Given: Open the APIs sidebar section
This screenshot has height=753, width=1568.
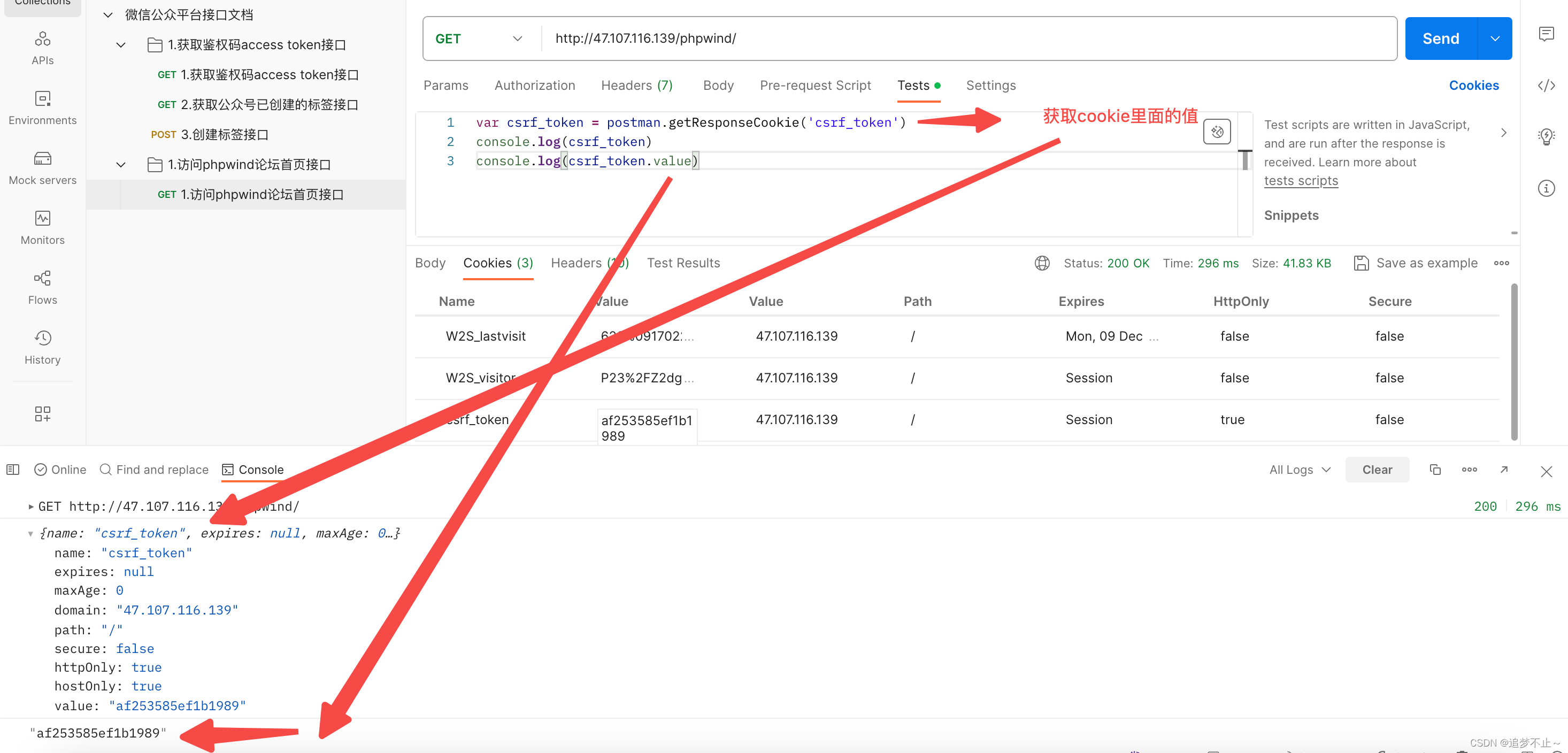Looking at the screenshot, I should click(42, 48).
